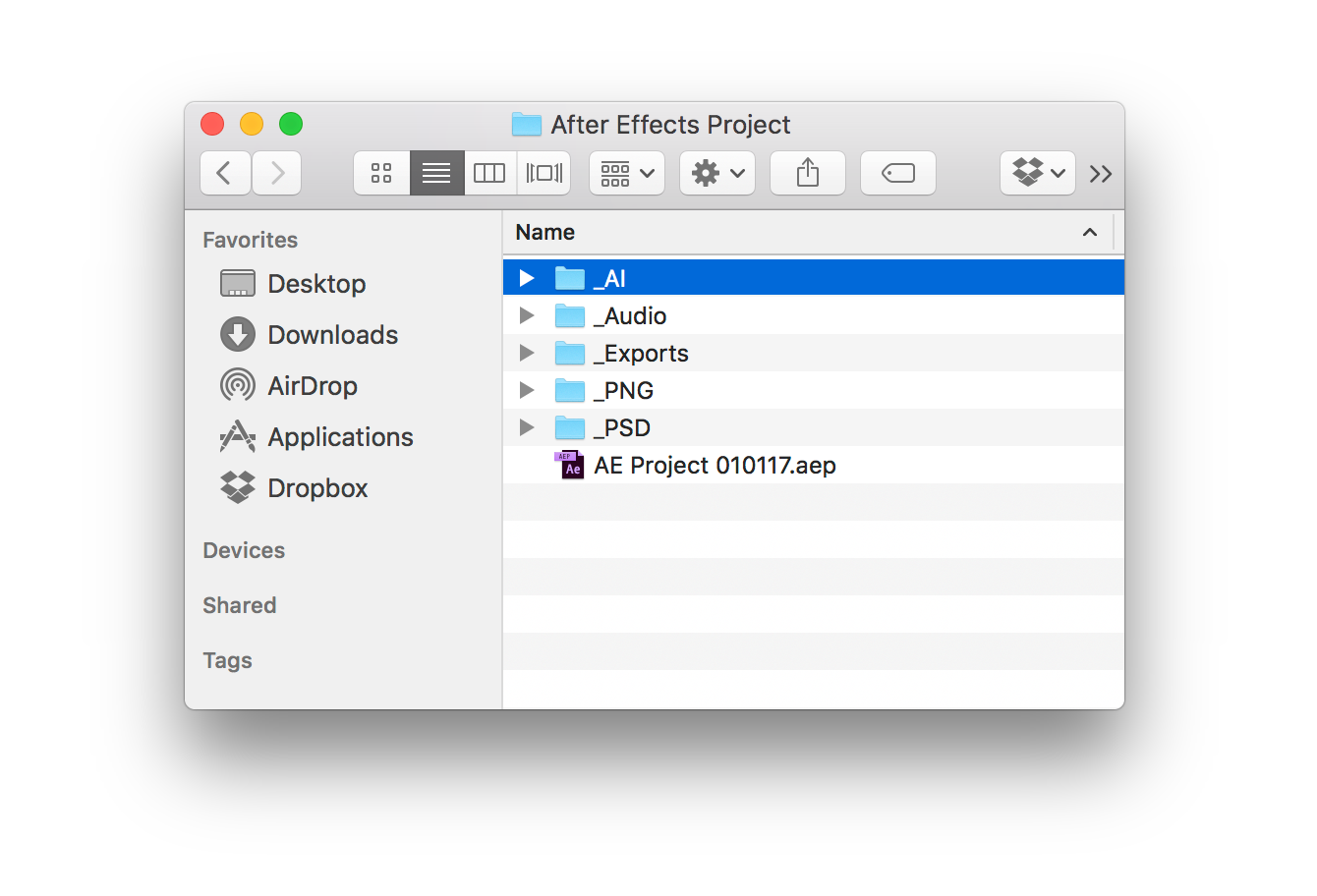Viewport: 1317px width, 896px height.
Task: Click the Devices sidebar heading
Action: (x=244, y=551)
